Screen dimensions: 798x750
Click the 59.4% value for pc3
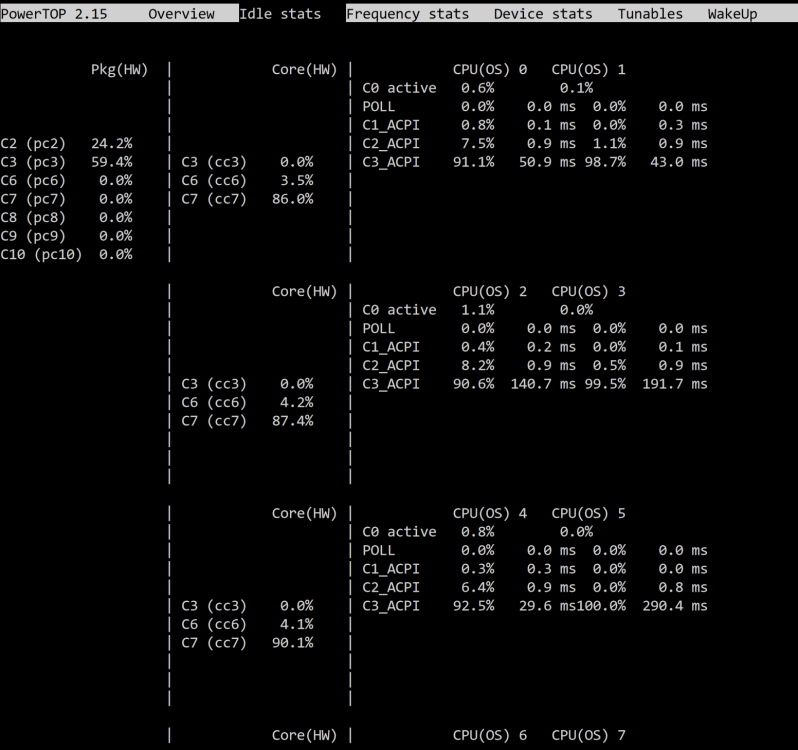point(111,162)
